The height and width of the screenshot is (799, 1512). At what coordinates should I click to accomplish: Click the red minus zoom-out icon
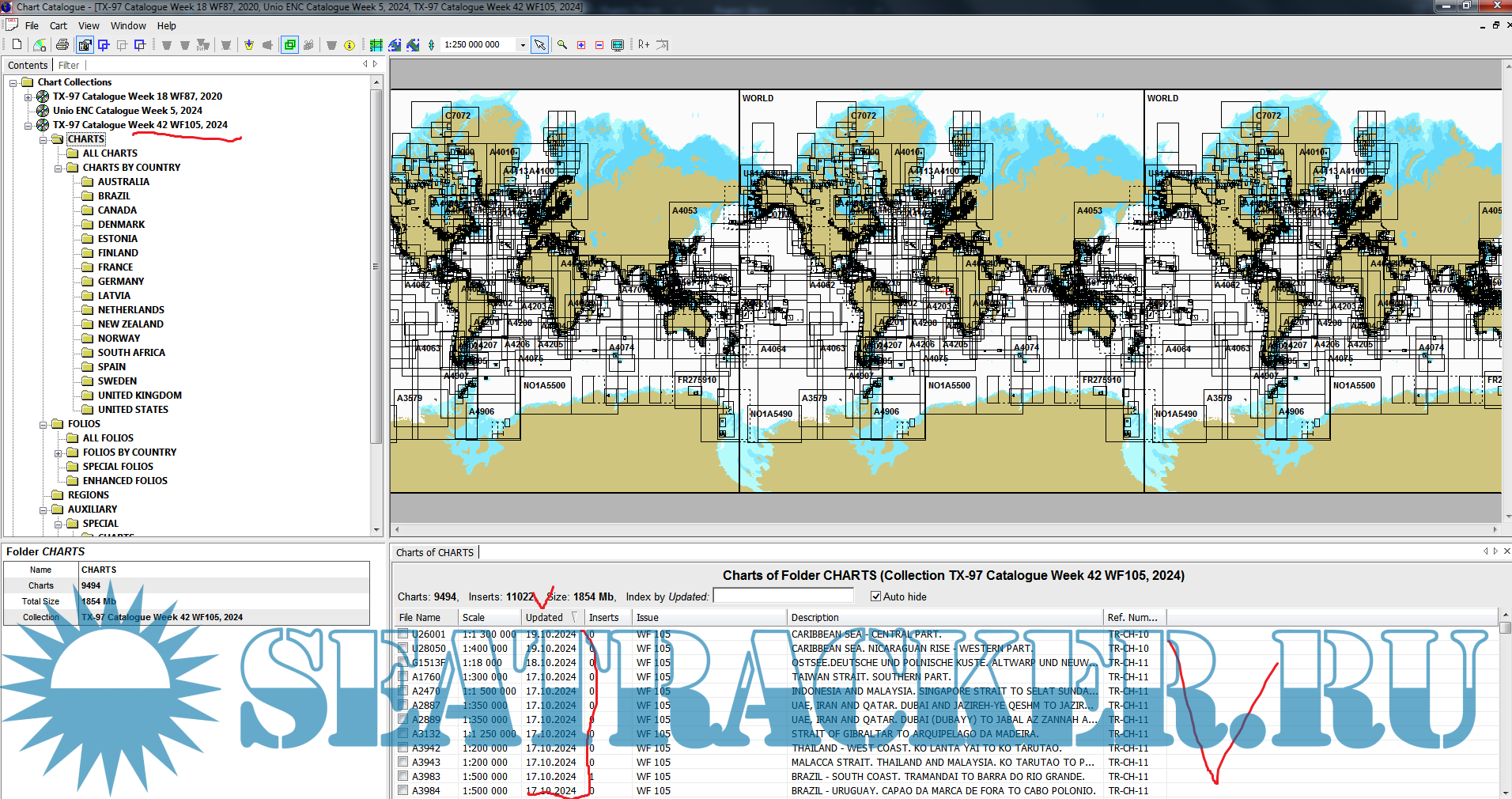click(599, 45)
